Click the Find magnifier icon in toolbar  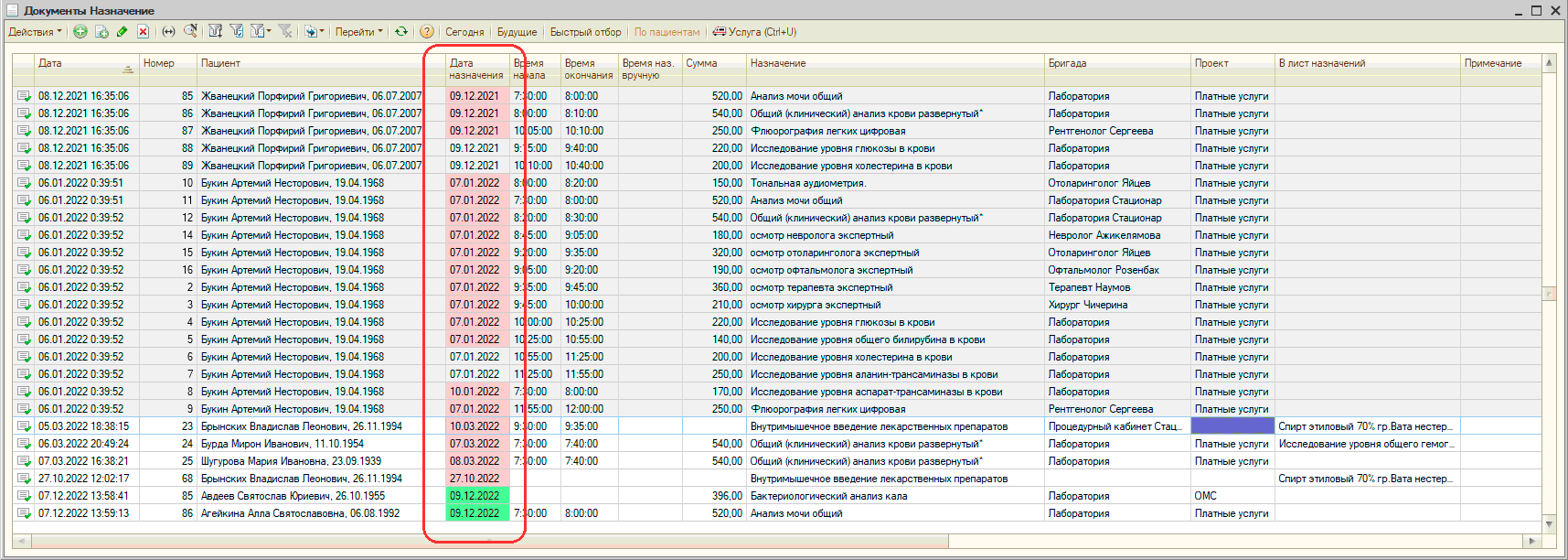pos(190,32)
